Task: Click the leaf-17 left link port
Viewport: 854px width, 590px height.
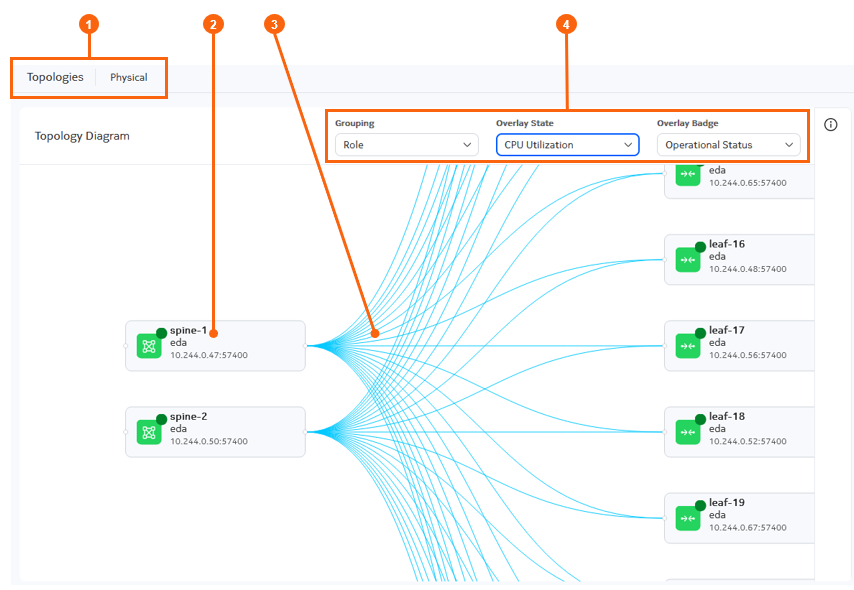Action: (664, 346)
